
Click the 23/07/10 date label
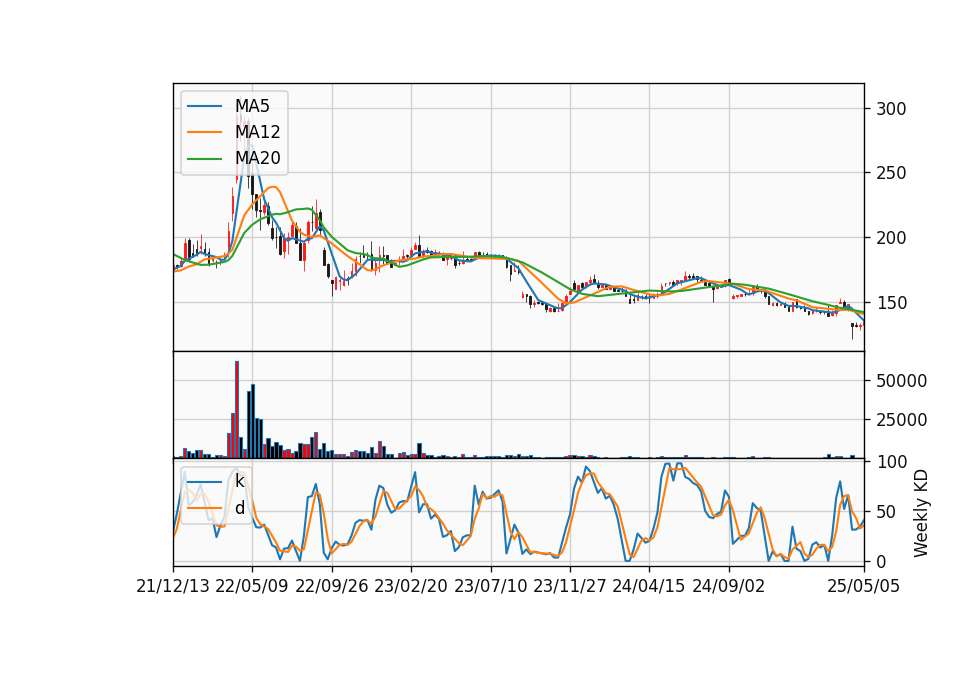pyautogui.click(x=490, y=586)
